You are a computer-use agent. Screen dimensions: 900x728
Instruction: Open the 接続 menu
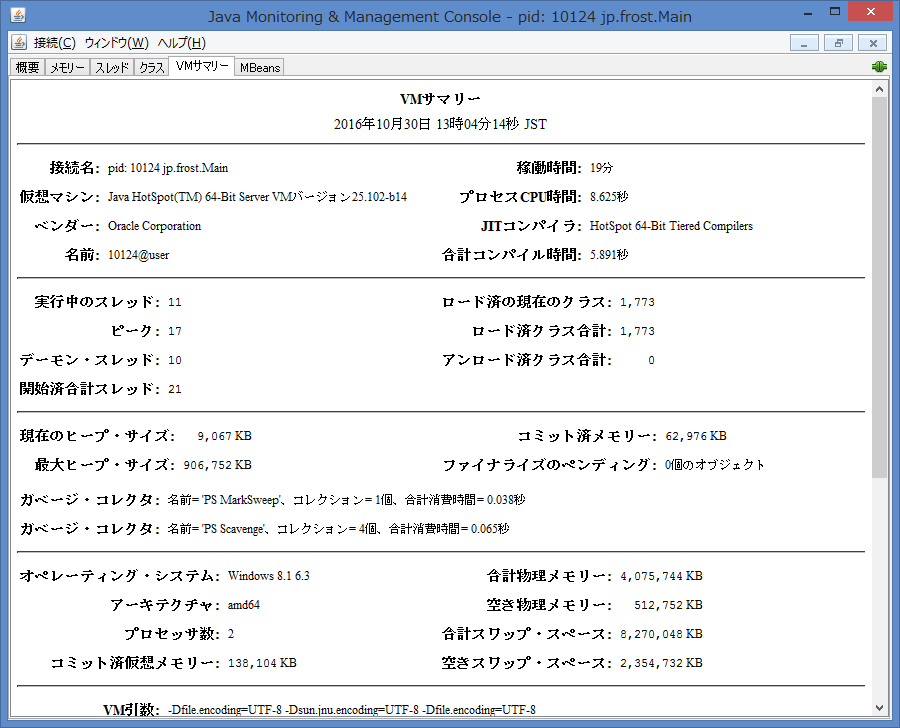click(54, 43)
